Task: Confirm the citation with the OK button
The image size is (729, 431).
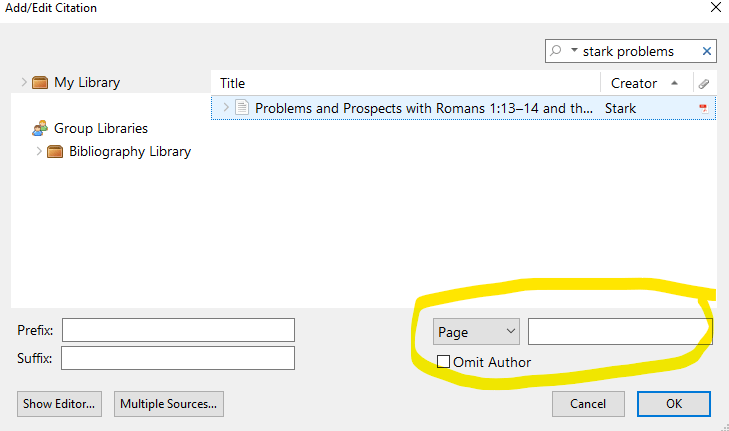Action: coord(674,404)
